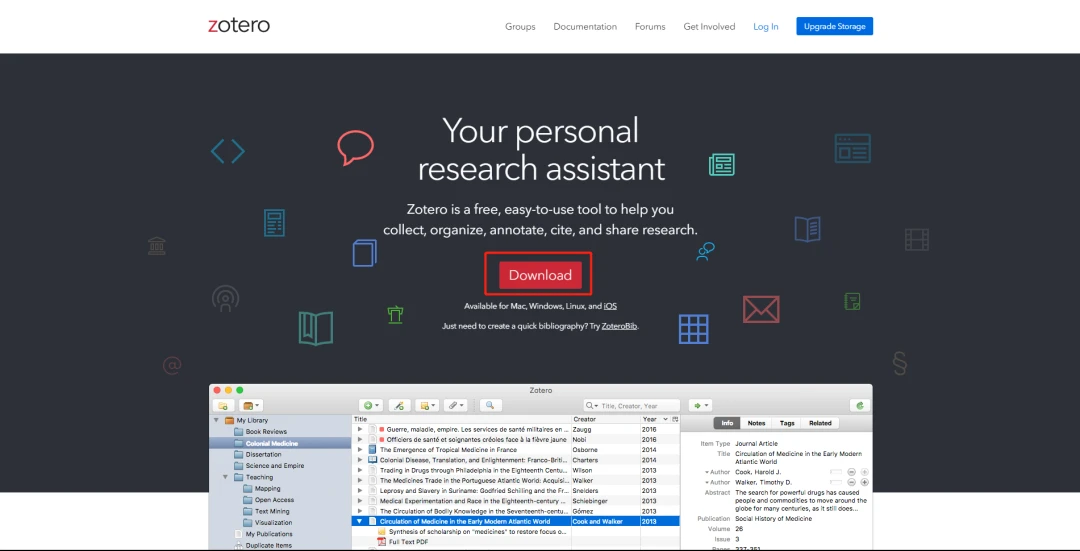Click creator cell 'Schiebinger'

(589, 501)
